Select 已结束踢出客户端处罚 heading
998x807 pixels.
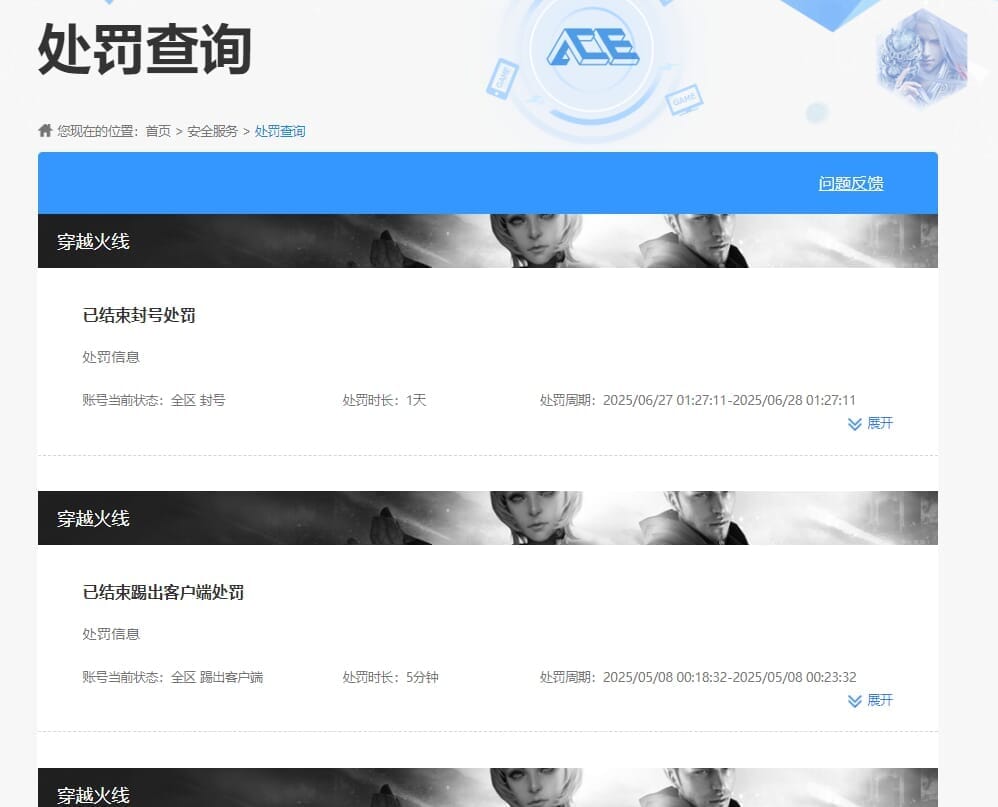pyautogui.click(x=163, y=592)
